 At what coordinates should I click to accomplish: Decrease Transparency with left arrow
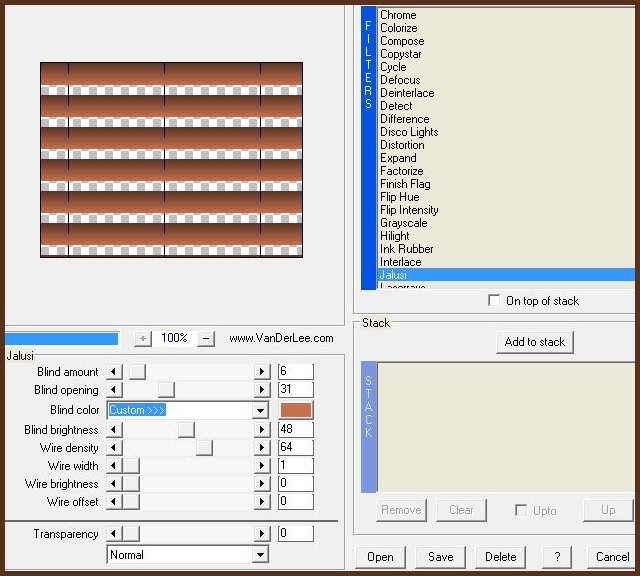[x=114, y=533]
